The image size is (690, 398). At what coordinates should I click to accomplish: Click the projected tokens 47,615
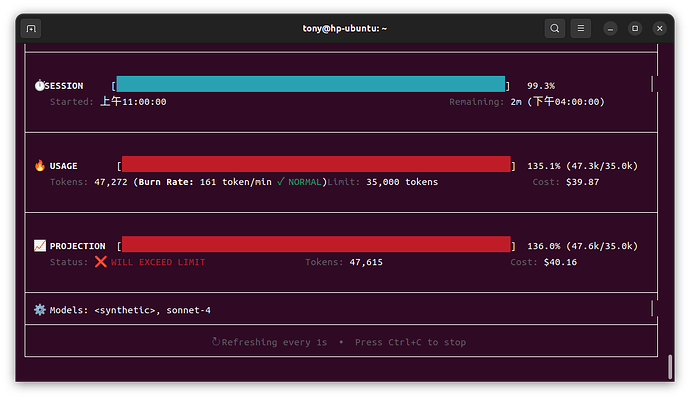tap(366, 262)
